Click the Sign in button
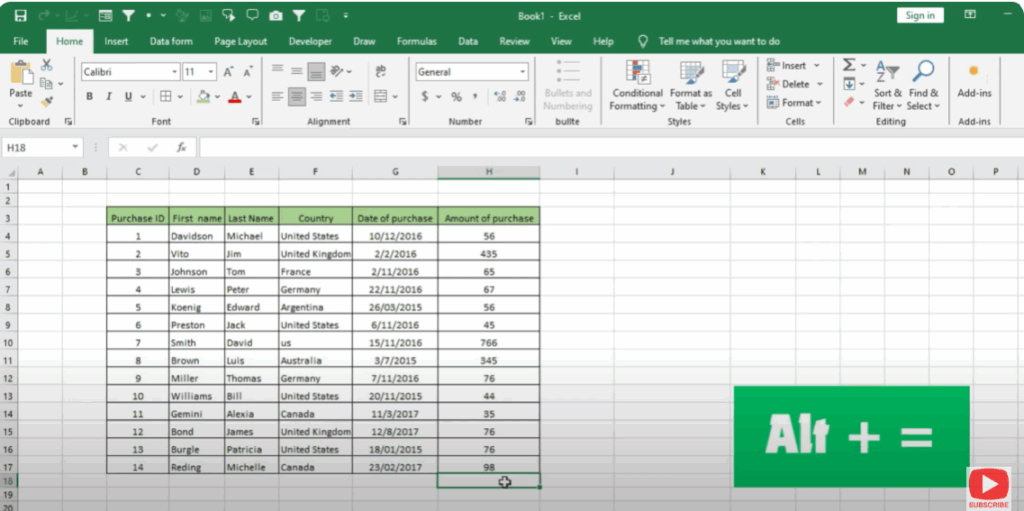1024x511 pixels. [920, 15]
